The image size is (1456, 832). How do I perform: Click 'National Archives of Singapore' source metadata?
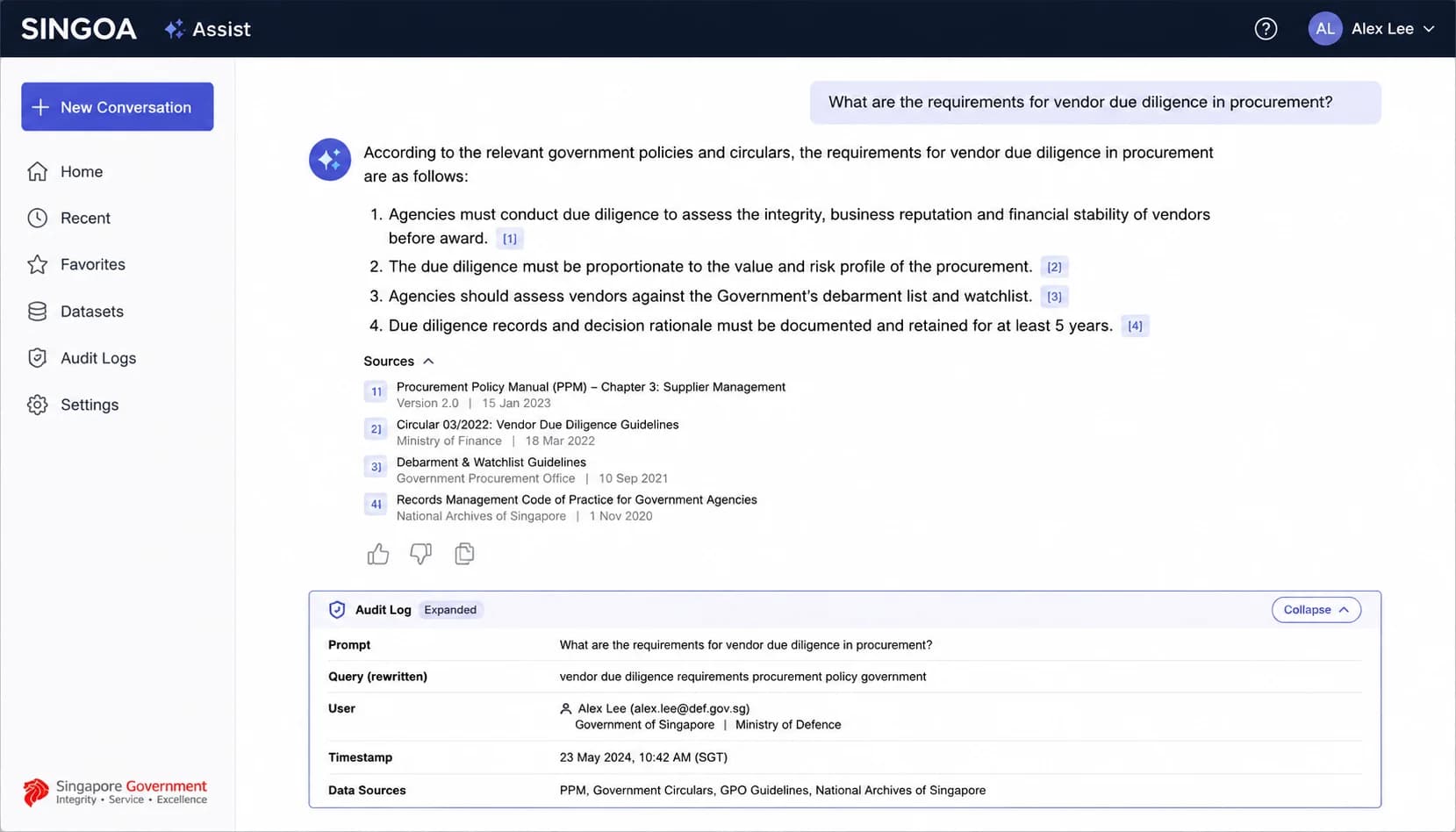click(x=481, y=517)
